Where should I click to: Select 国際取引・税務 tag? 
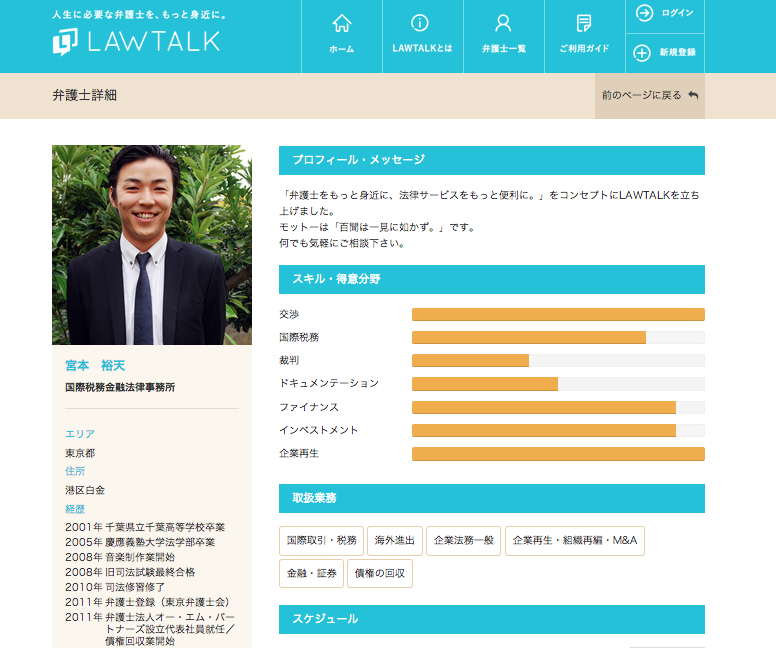321,541
